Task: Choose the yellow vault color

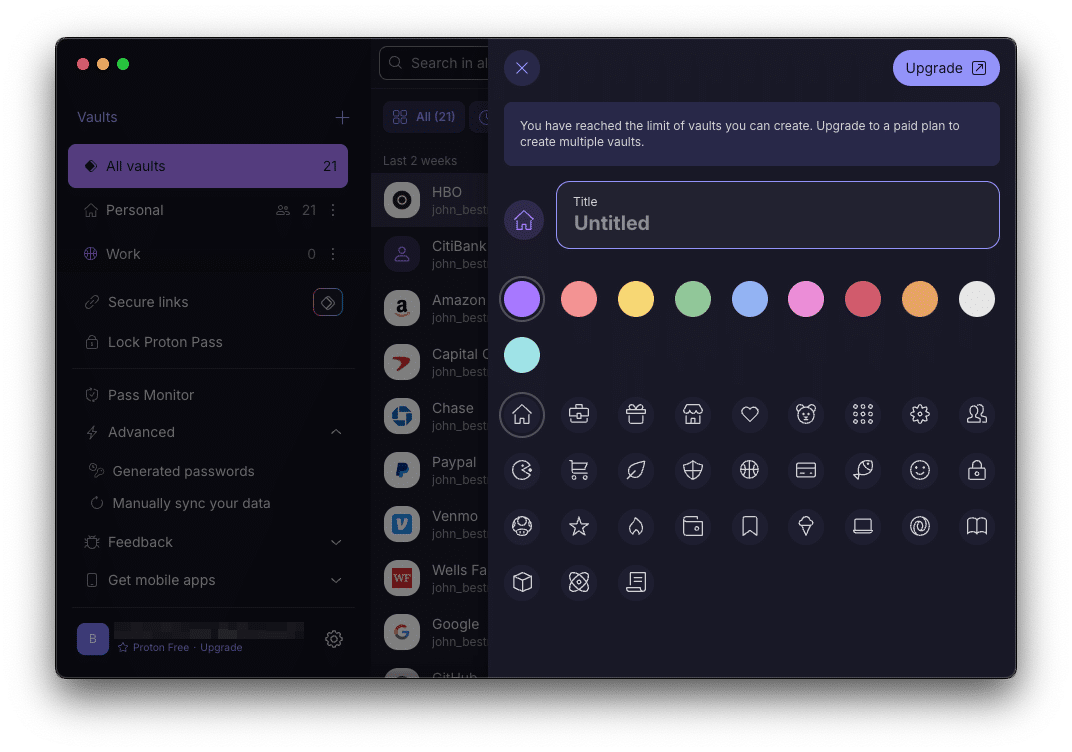Action: 636,299
